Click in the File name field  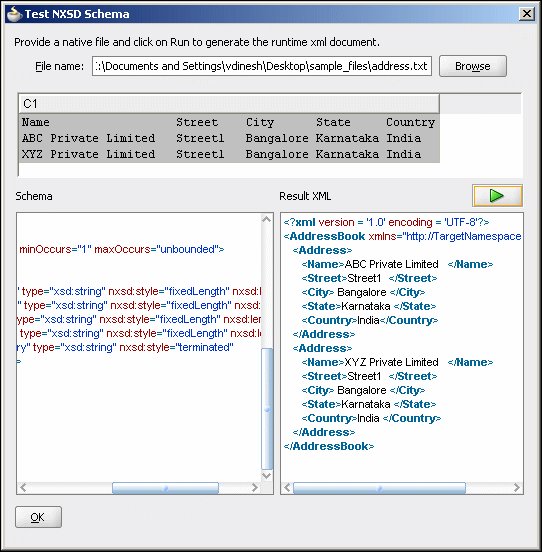point(262,66)
